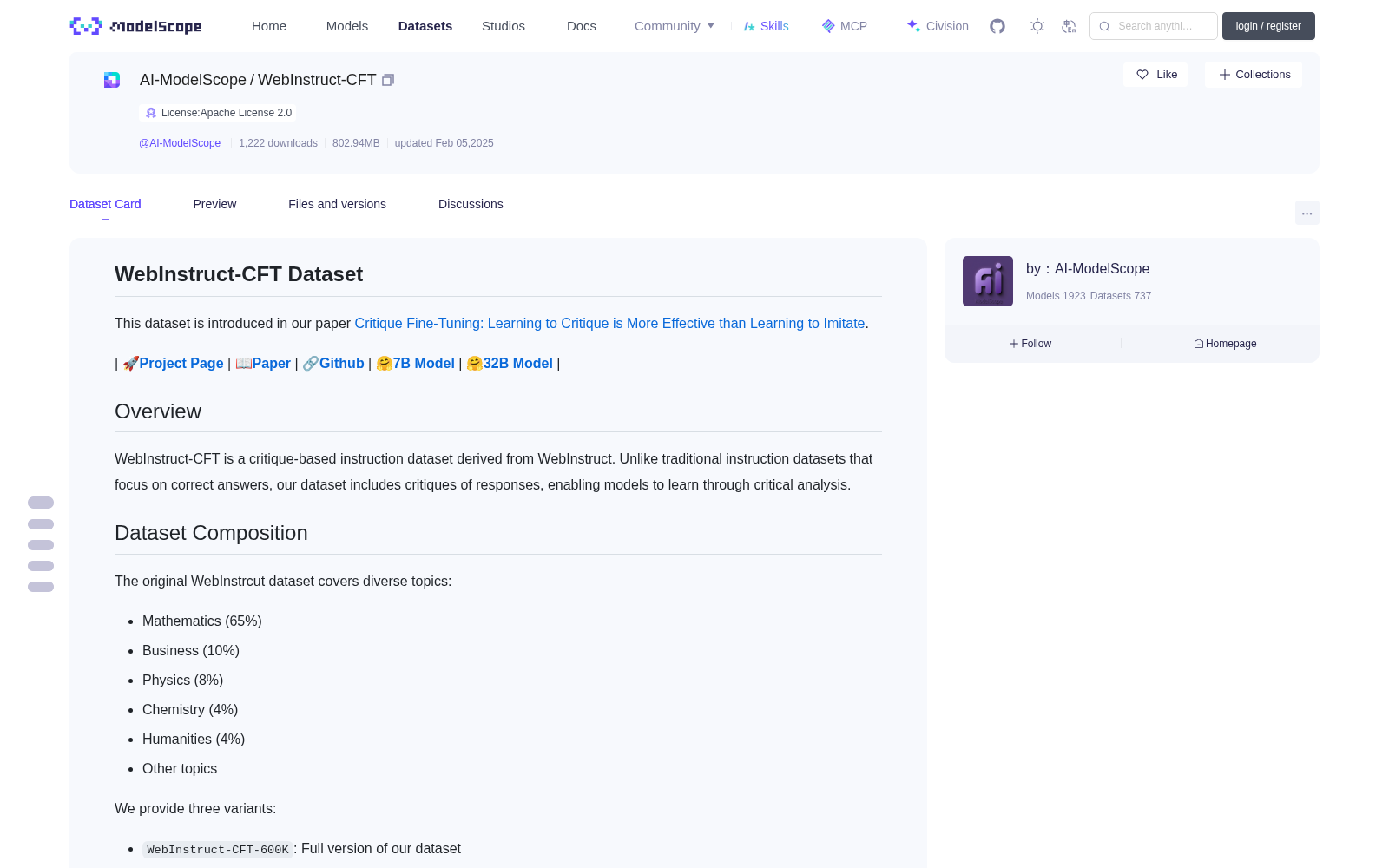Click the @AI-ModelScope owner link
1389x868 pixels.
[180, 143]
